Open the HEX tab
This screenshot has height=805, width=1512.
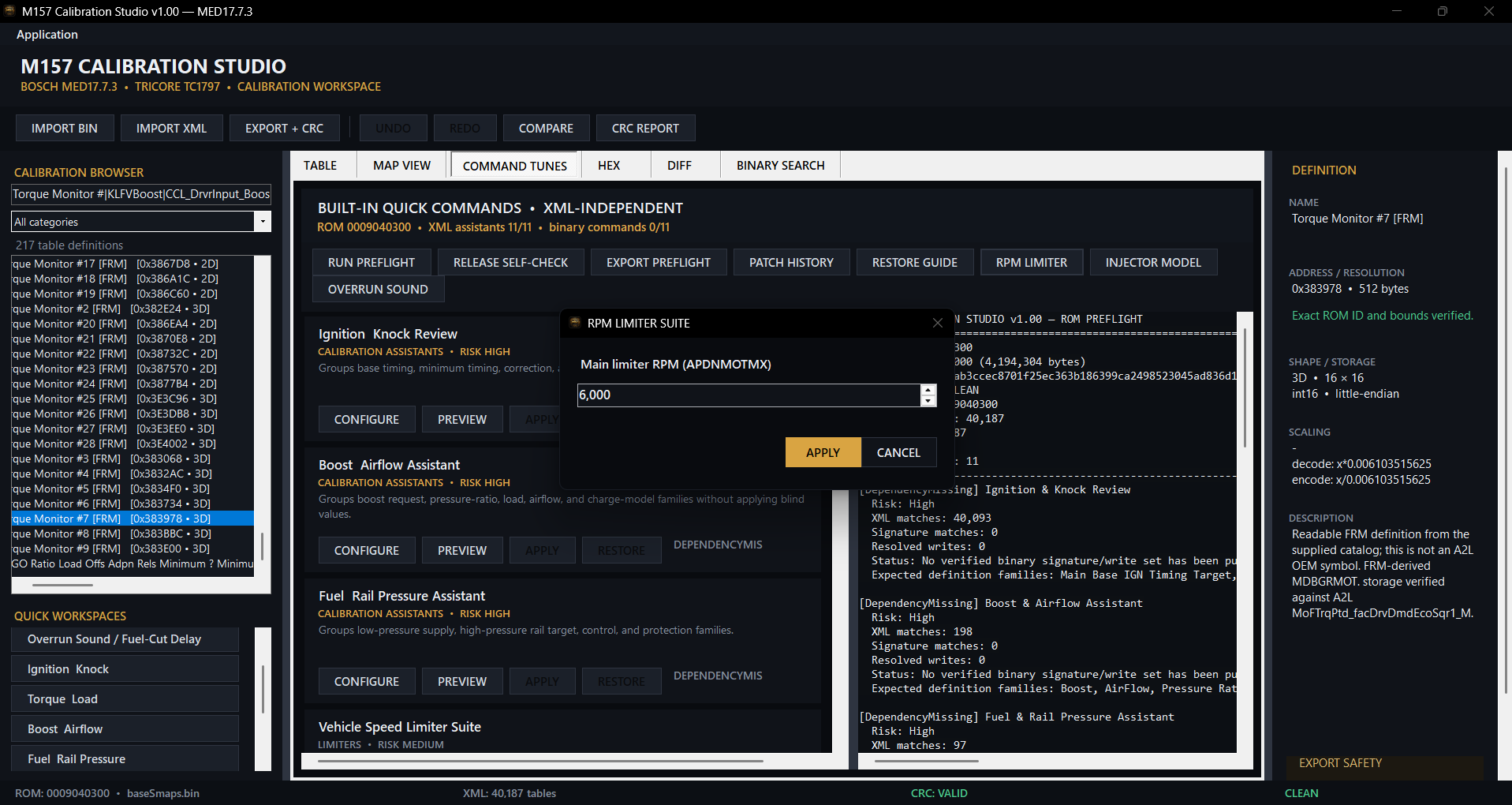click(609, 166)
